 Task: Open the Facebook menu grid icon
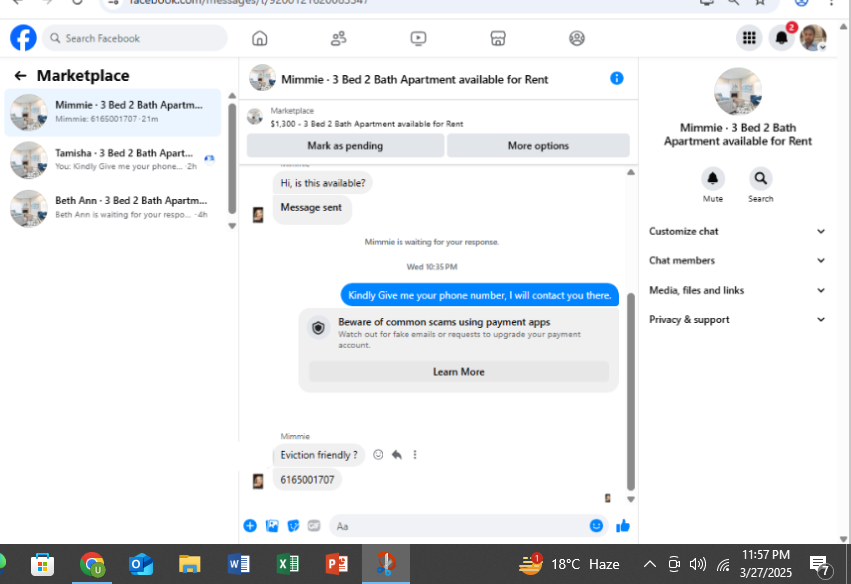point(749,38)
